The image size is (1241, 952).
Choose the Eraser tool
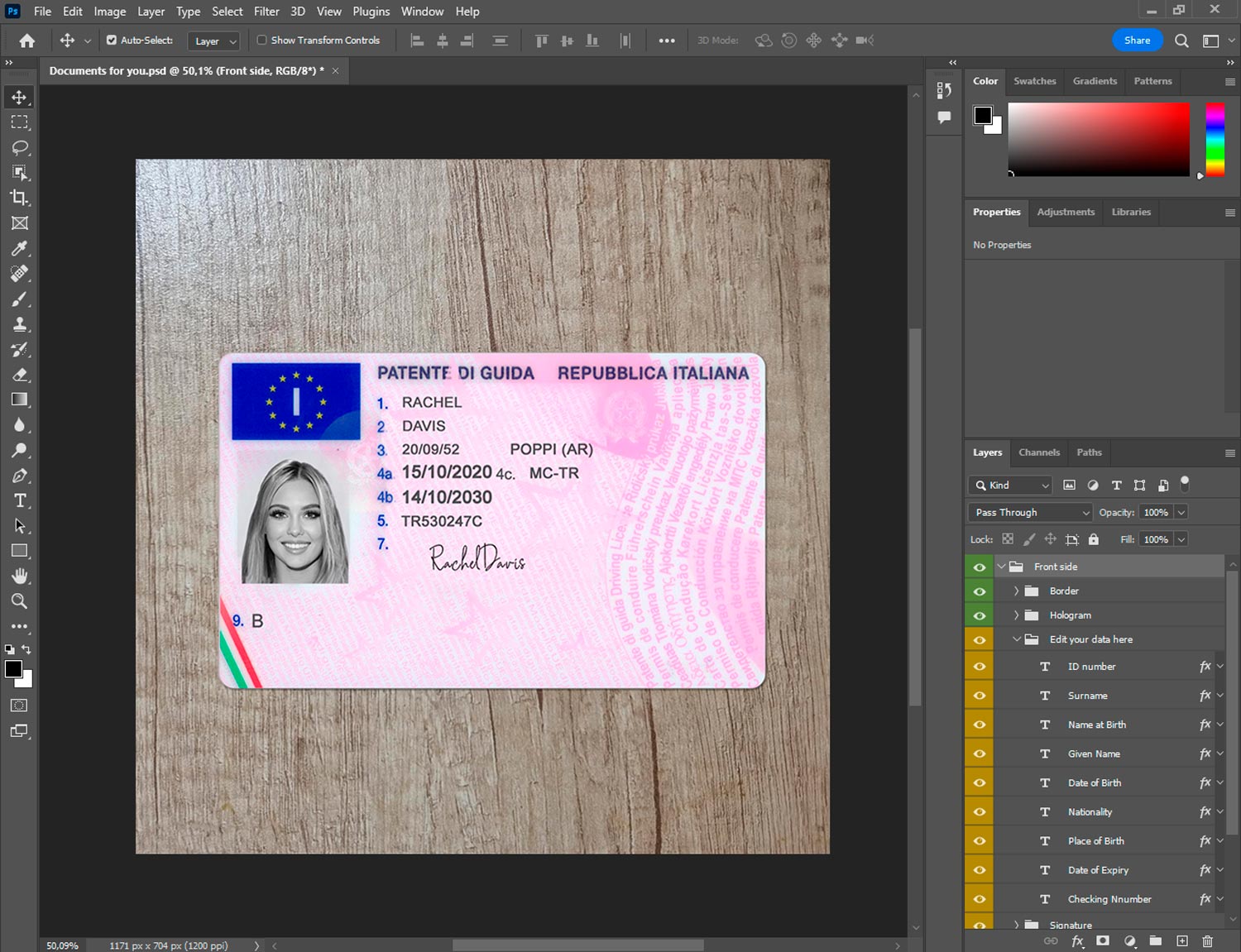point(20,375)
